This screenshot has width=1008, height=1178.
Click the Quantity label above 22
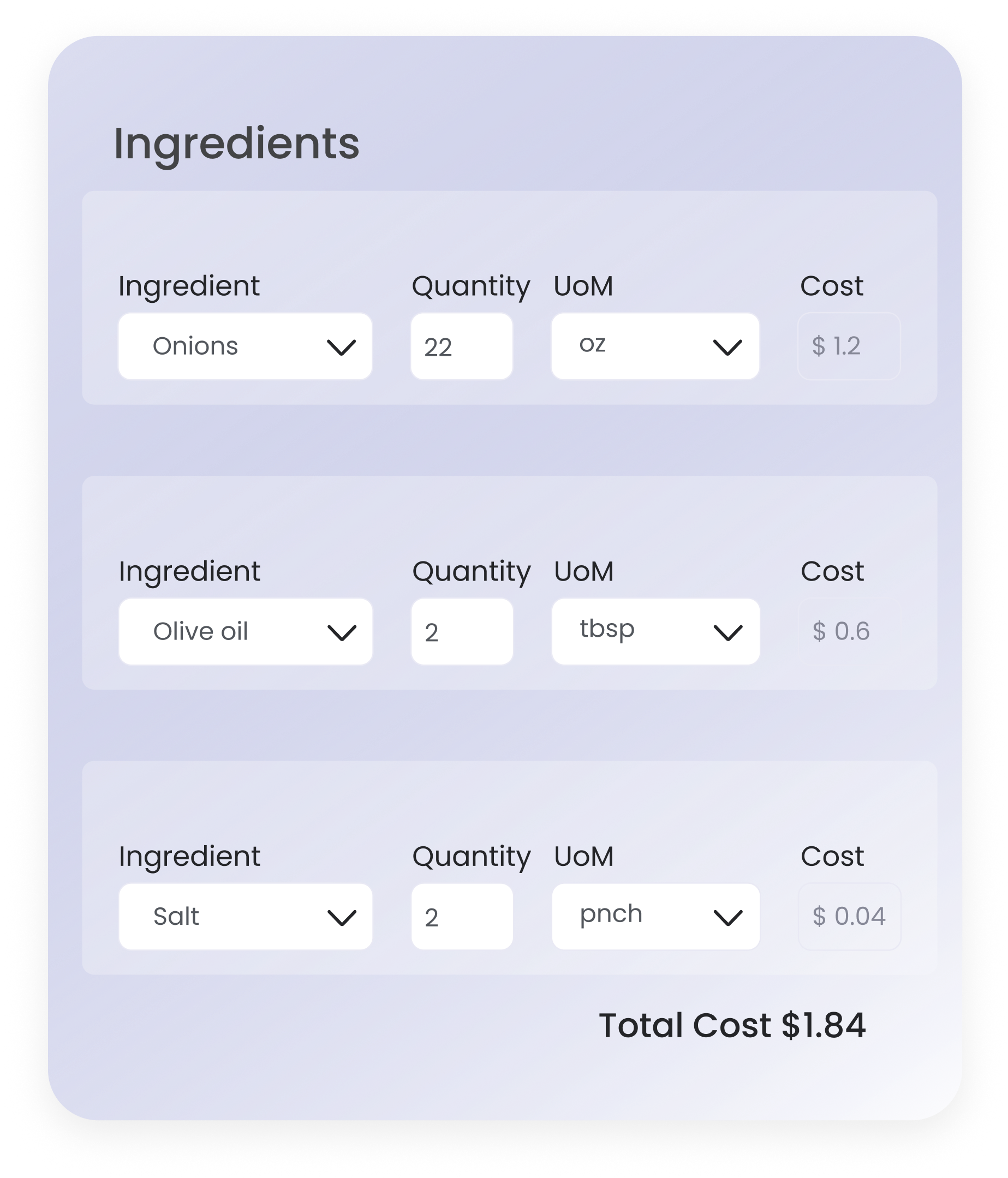(471, 286)
